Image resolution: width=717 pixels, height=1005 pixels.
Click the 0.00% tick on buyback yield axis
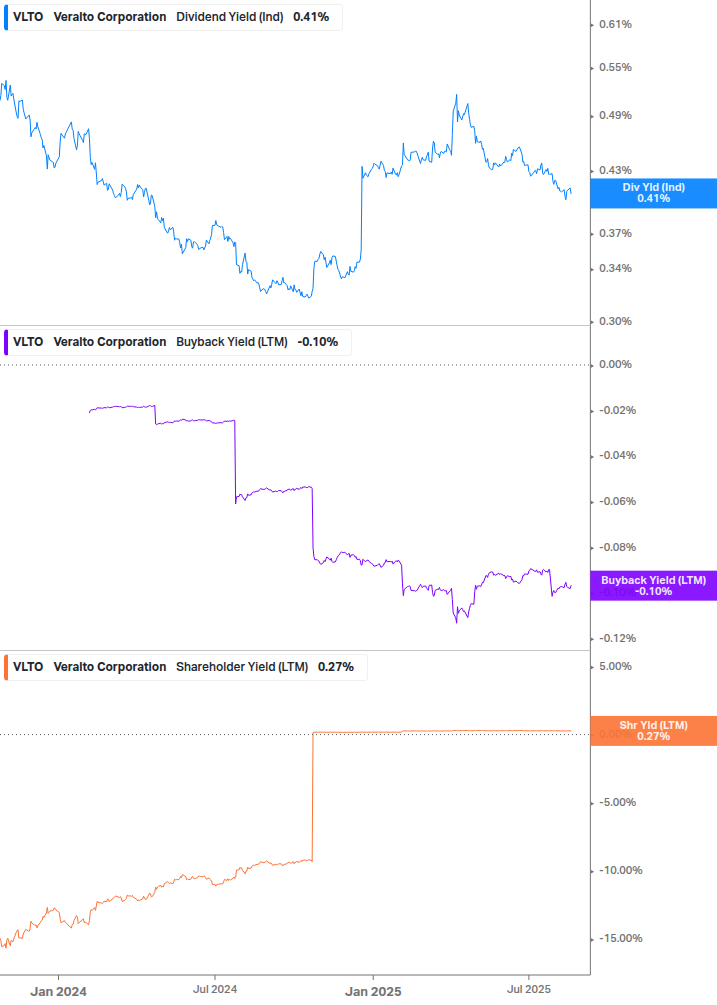[x=615, y=365]
